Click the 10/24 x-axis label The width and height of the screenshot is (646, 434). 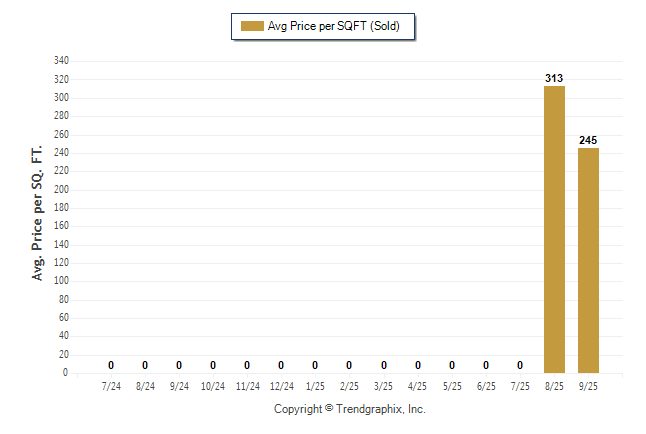tap(213, 386)
